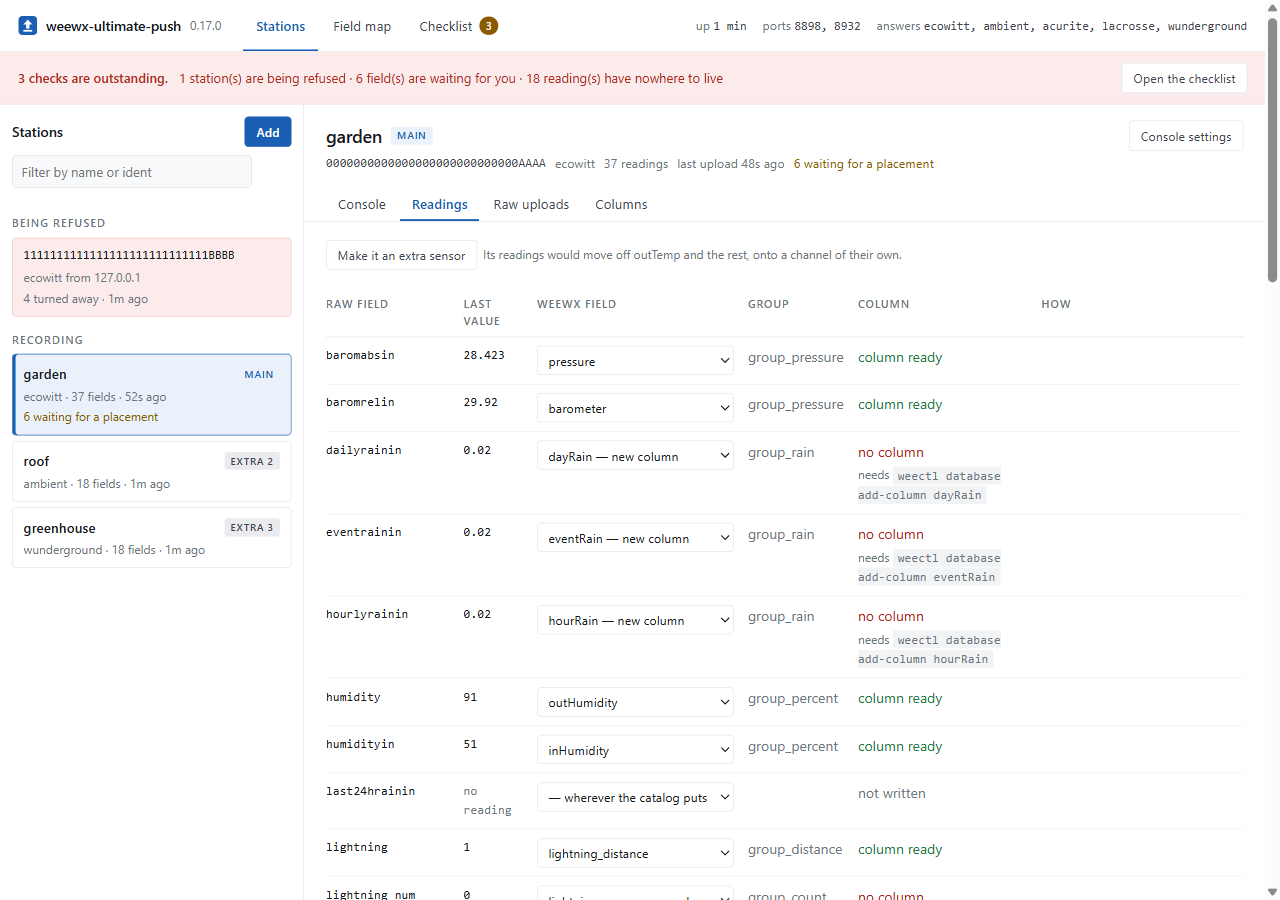
Task: Switch to the Console sub-tab
Action: pos(362,205)
